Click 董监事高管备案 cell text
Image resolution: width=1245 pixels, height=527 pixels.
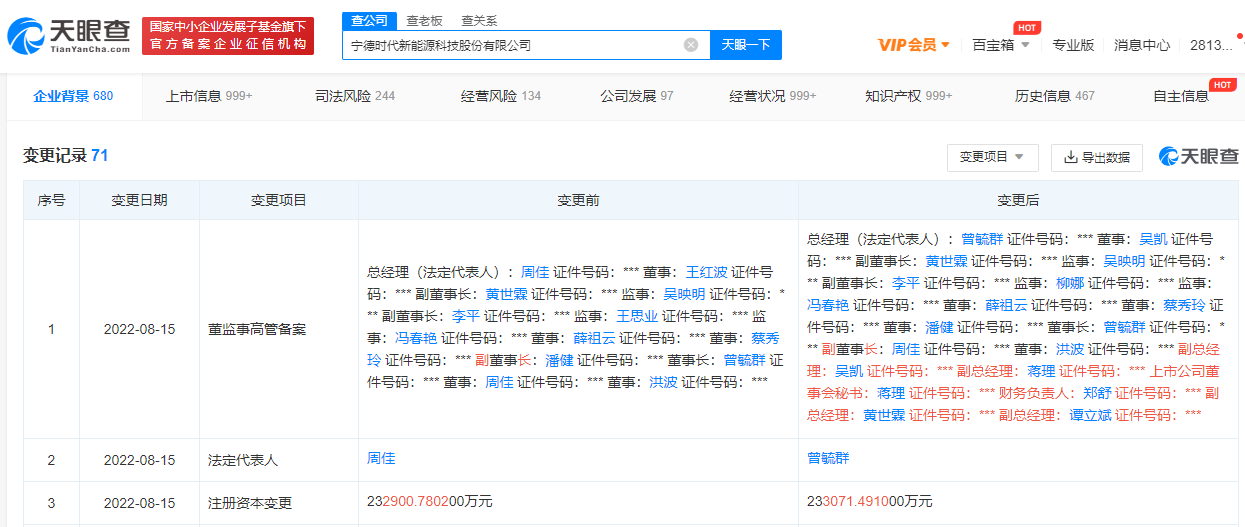[x=257, y=329]
